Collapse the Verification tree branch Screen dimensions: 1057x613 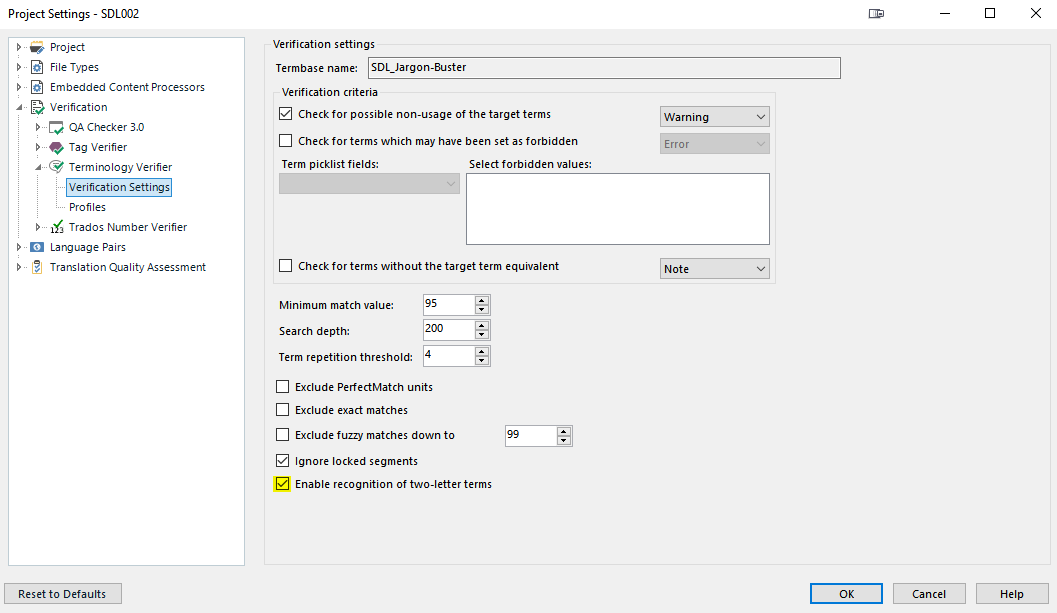tap(20, 107)
